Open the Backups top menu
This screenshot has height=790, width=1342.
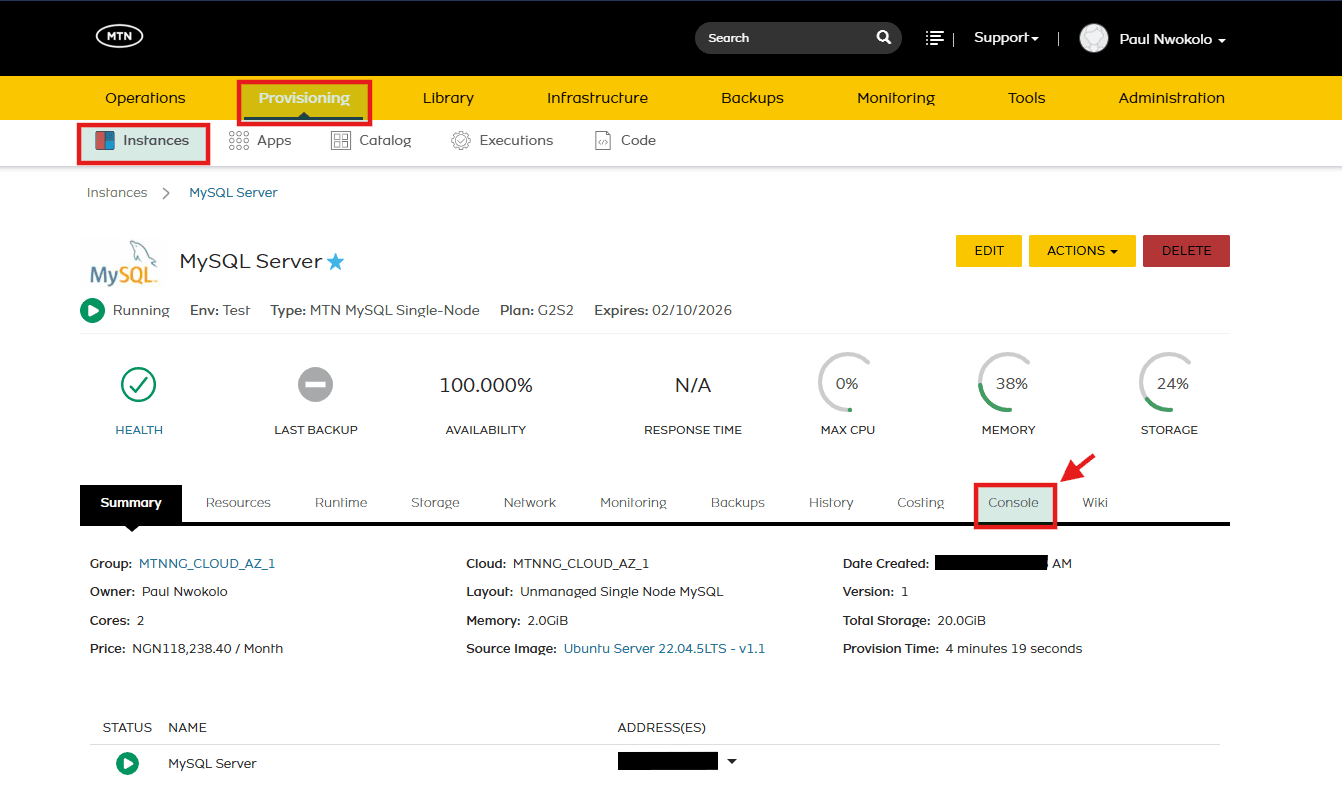(x=752, y=98)
